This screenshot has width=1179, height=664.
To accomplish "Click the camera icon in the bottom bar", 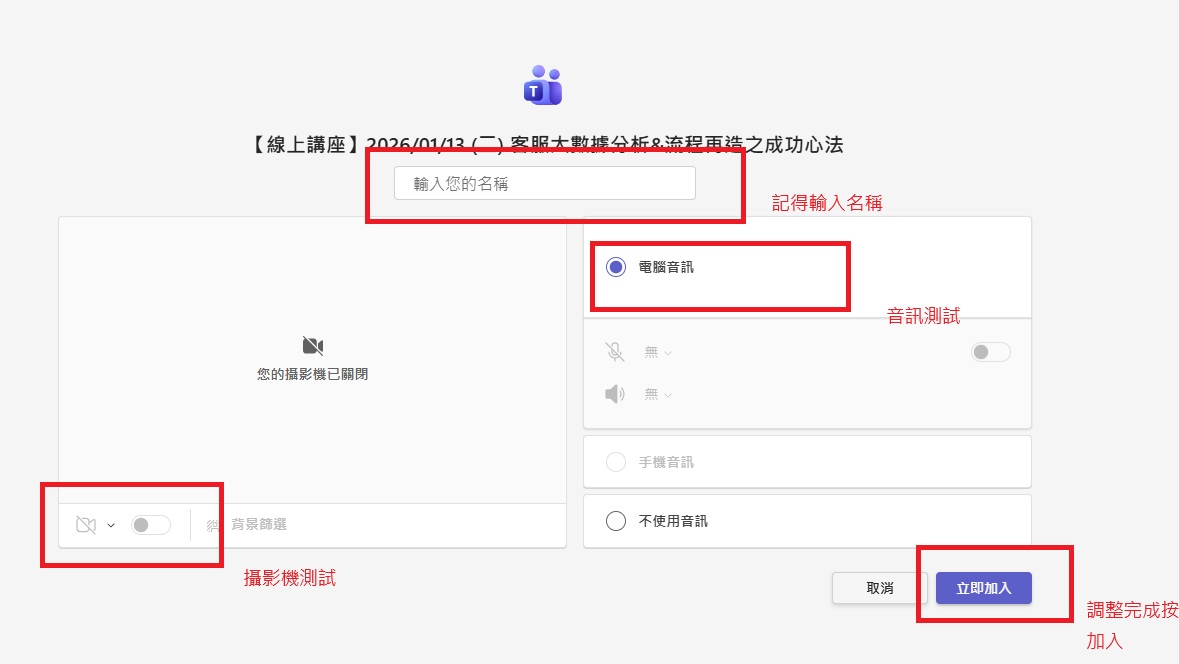I will click(86, 525).
